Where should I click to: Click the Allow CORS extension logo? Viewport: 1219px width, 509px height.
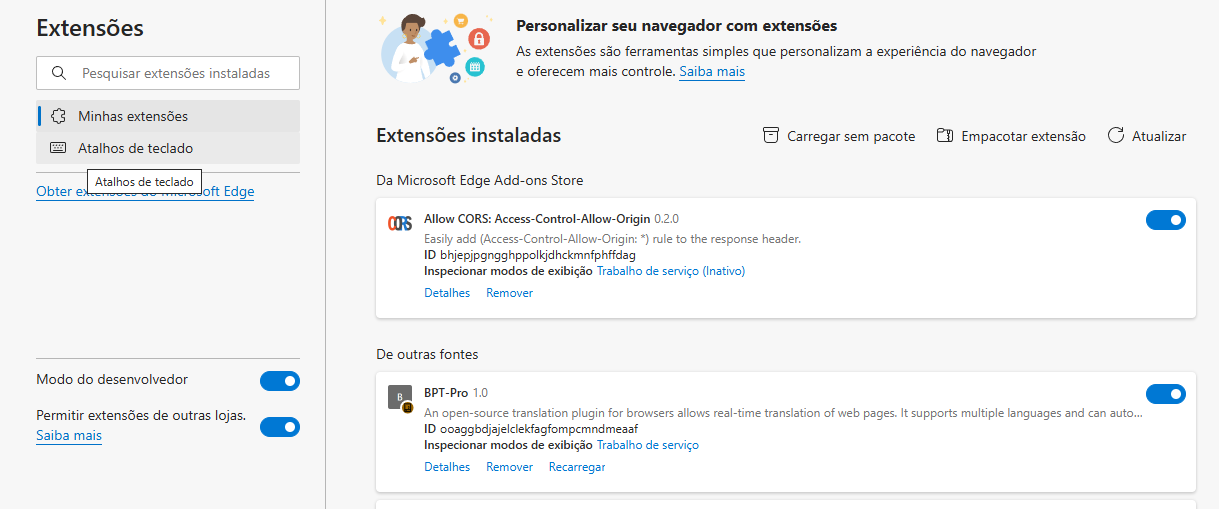coord(400,223)
